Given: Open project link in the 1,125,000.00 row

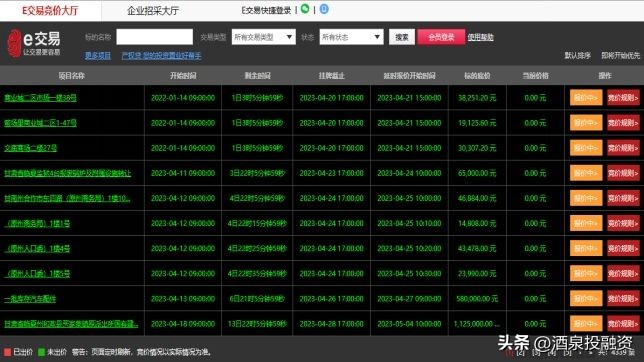Looking at the screenshot, I should coord(71,324).
